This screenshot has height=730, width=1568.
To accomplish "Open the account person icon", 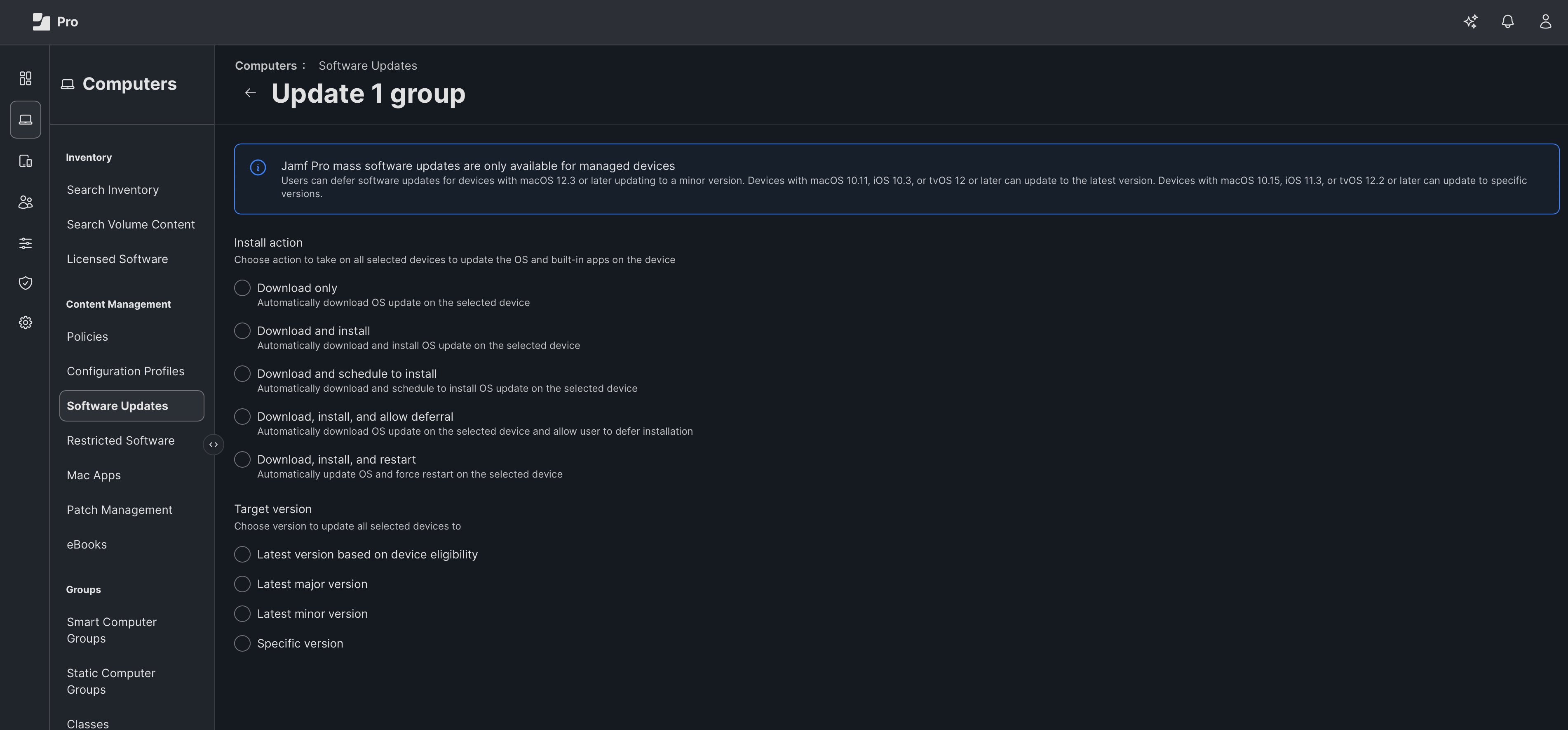I will [x=1545, y=21].
